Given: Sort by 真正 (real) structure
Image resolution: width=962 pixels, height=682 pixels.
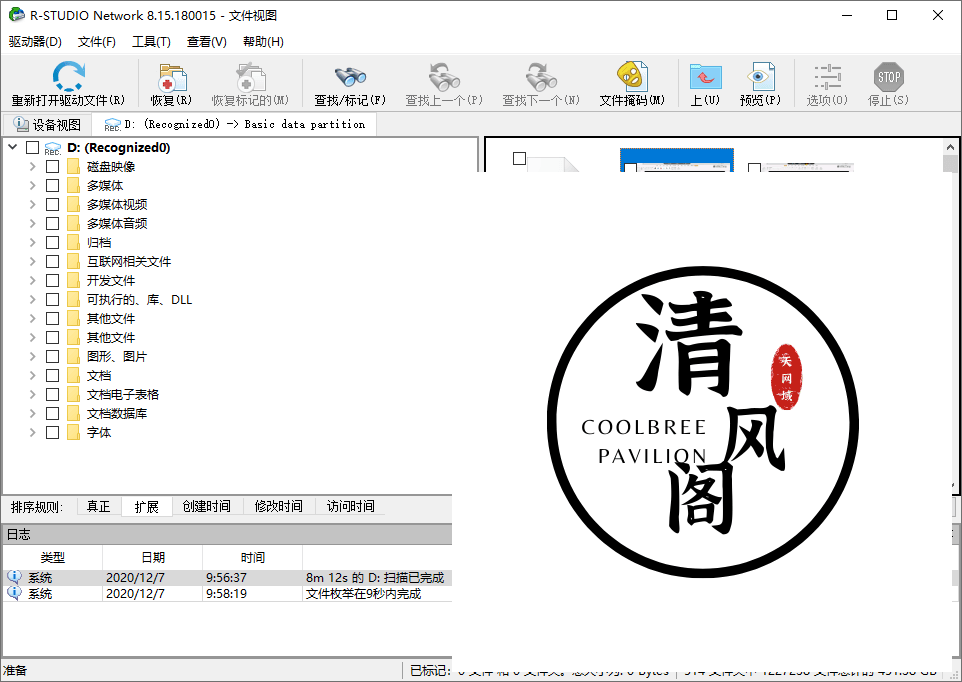Looking at the screenshot, I should [x=99, y=507].
